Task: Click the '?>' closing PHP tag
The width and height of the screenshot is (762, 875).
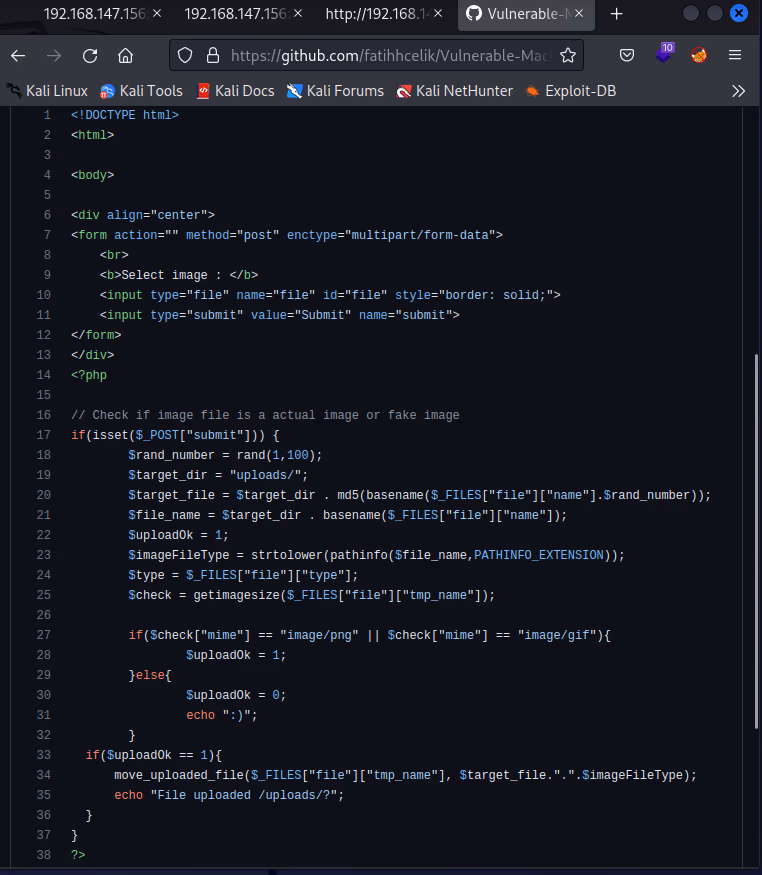Action: point(78,855)
